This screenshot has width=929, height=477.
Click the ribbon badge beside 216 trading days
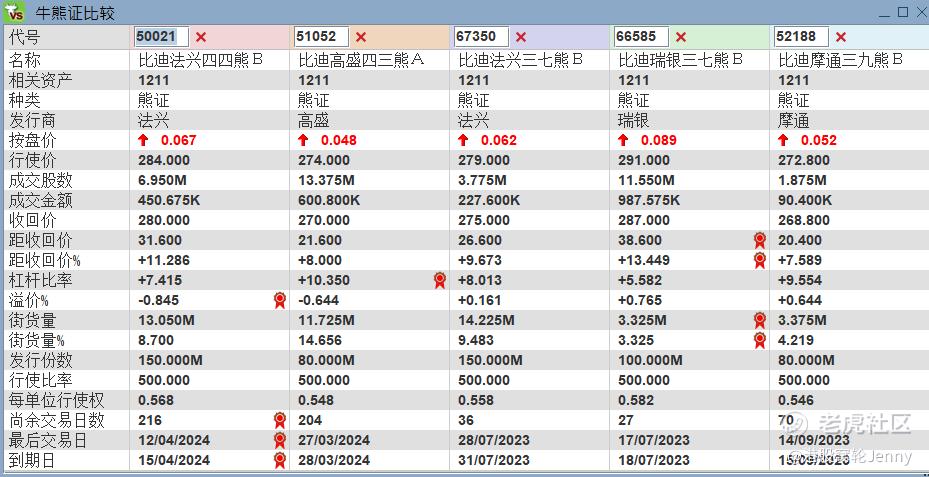[280, 420]
